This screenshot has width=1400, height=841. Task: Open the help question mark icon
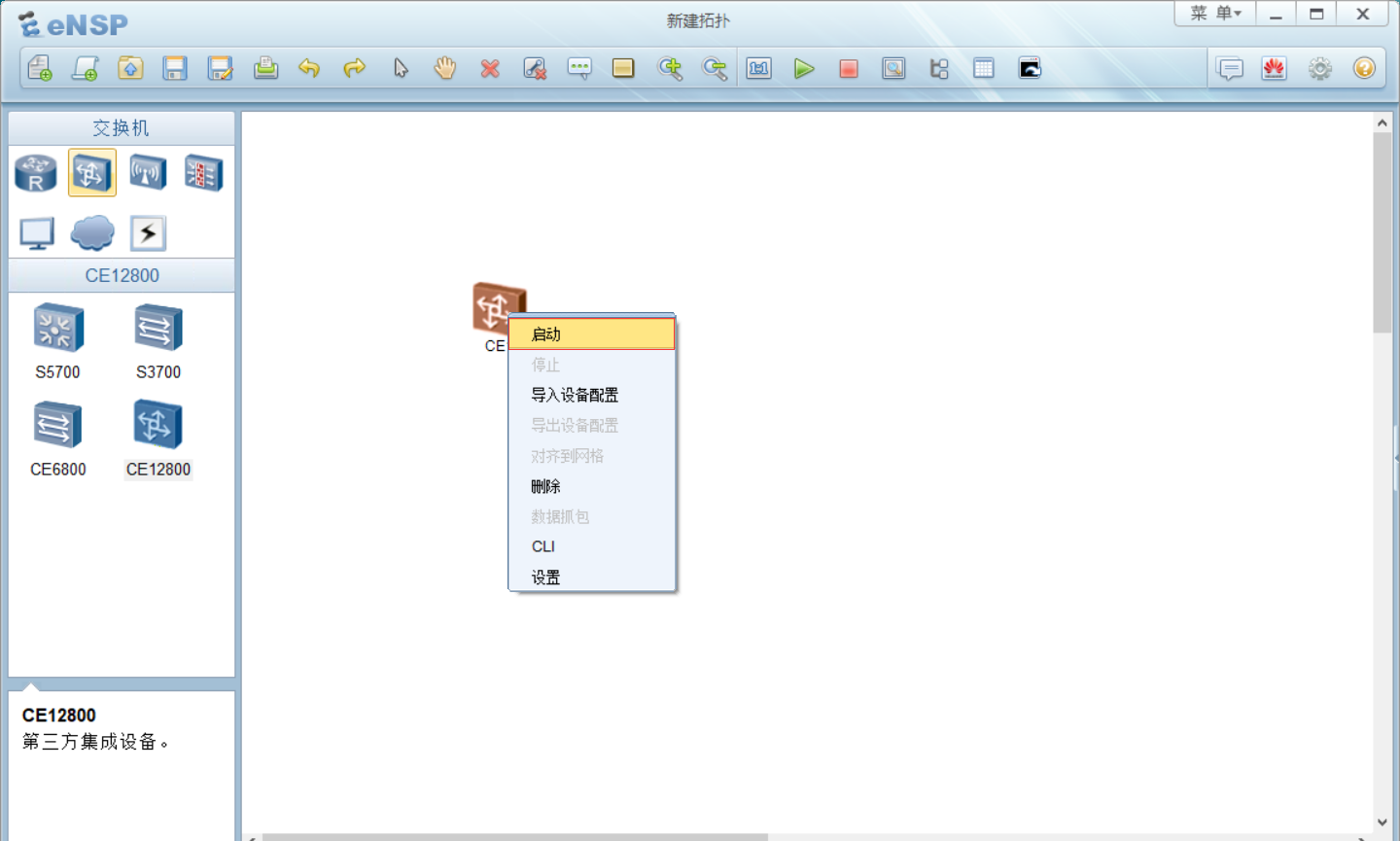pyautogui.click(x=1364, y=68)
